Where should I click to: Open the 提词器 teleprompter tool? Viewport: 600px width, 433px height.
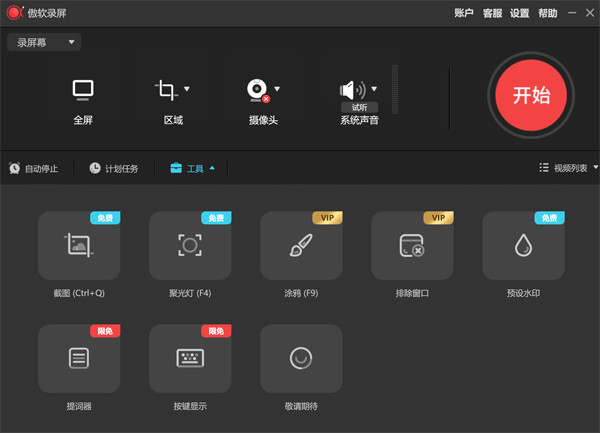[x=79, y=358]
